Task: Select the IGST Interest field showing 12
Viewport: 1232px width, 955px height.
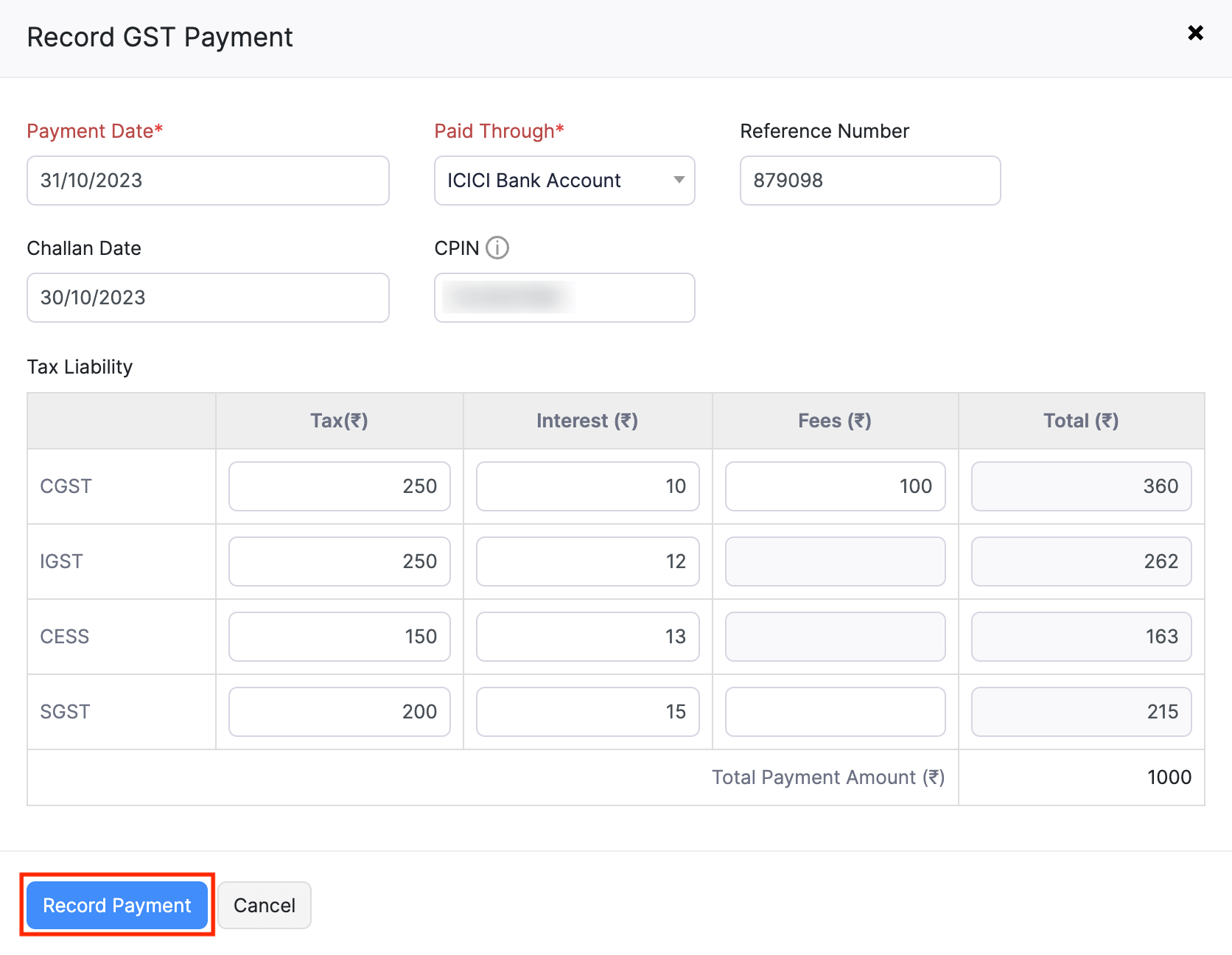Action: coord(587,562)
